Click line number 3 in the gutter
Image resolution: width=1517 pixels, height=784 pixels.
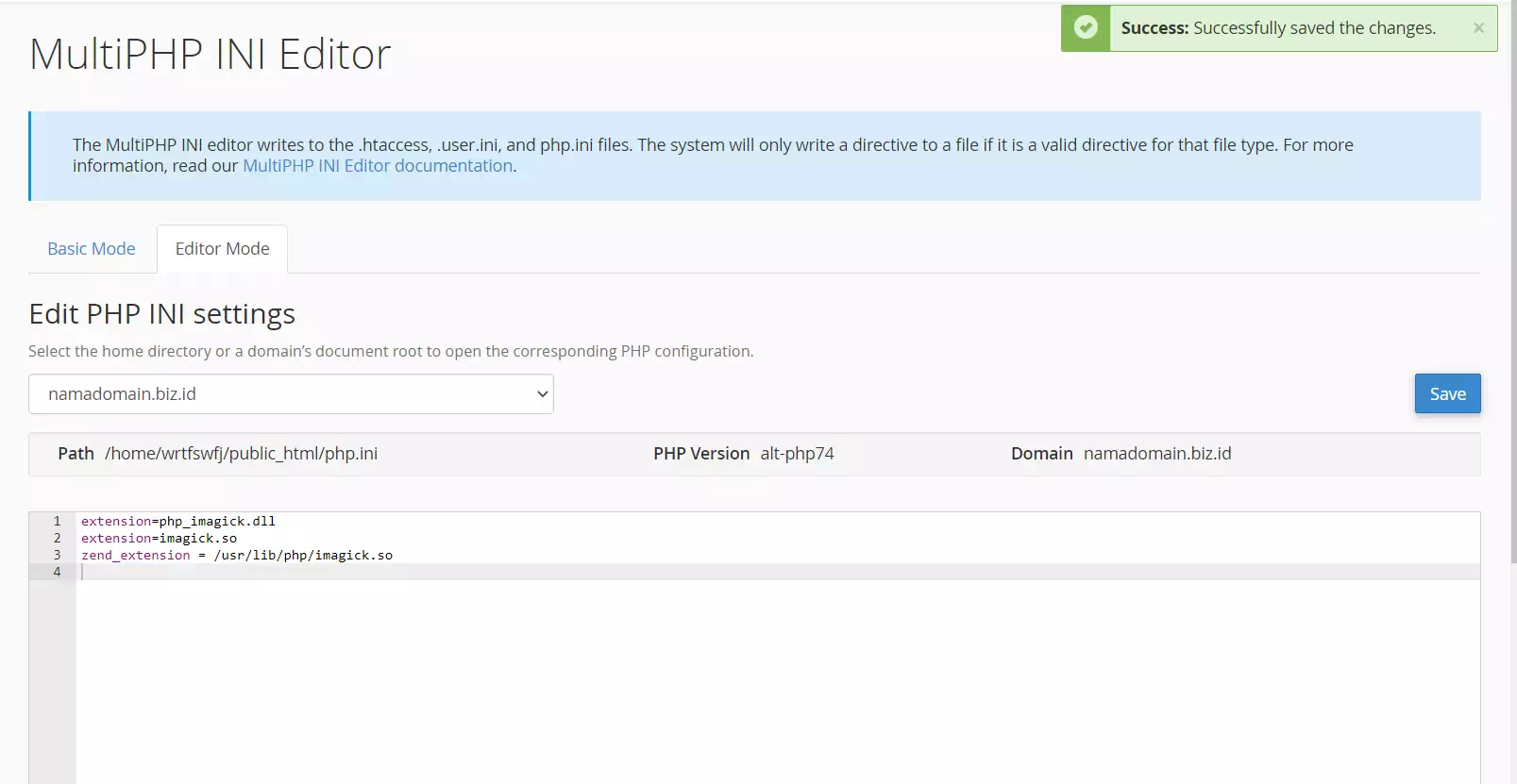(x=57, y=555)
